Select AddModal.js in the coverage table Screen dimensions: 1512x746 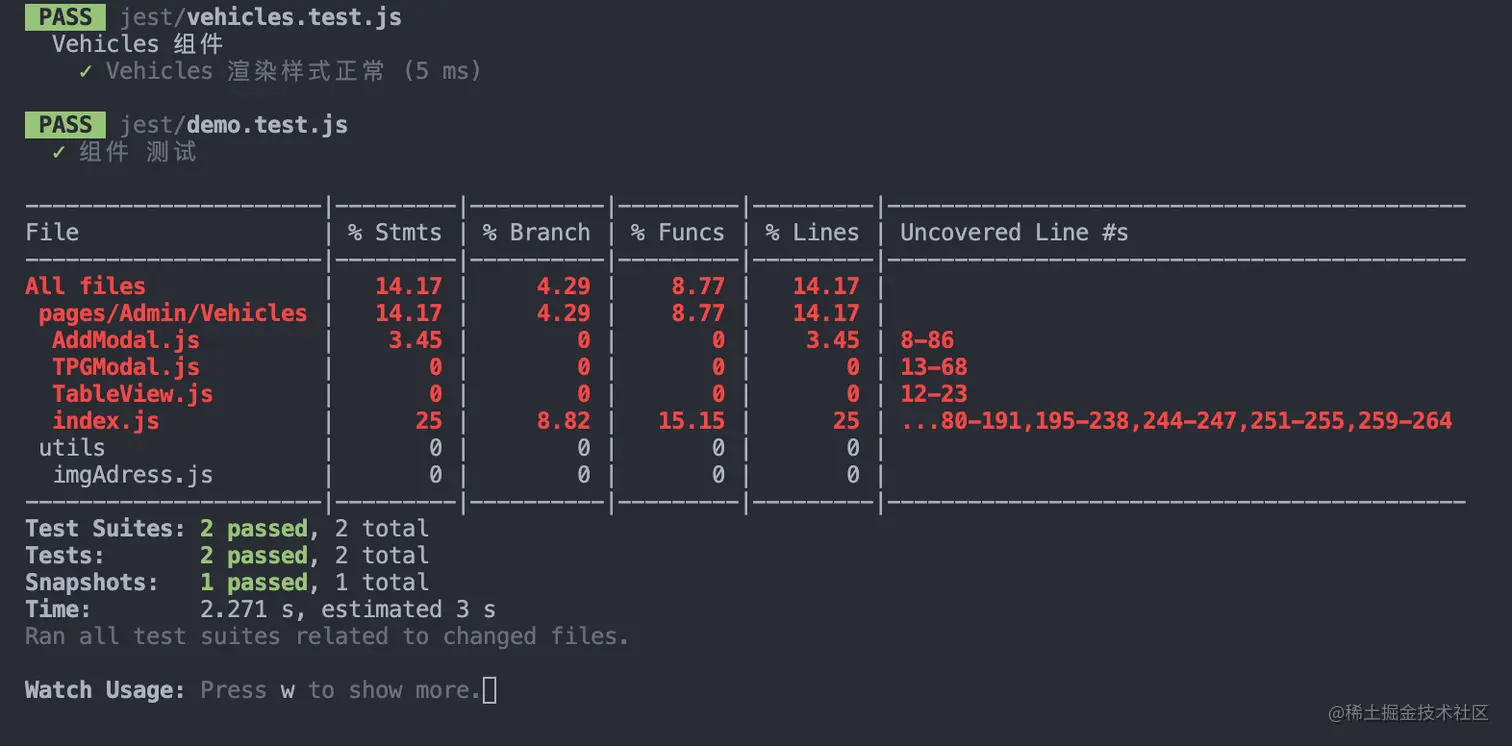point(125,340)
